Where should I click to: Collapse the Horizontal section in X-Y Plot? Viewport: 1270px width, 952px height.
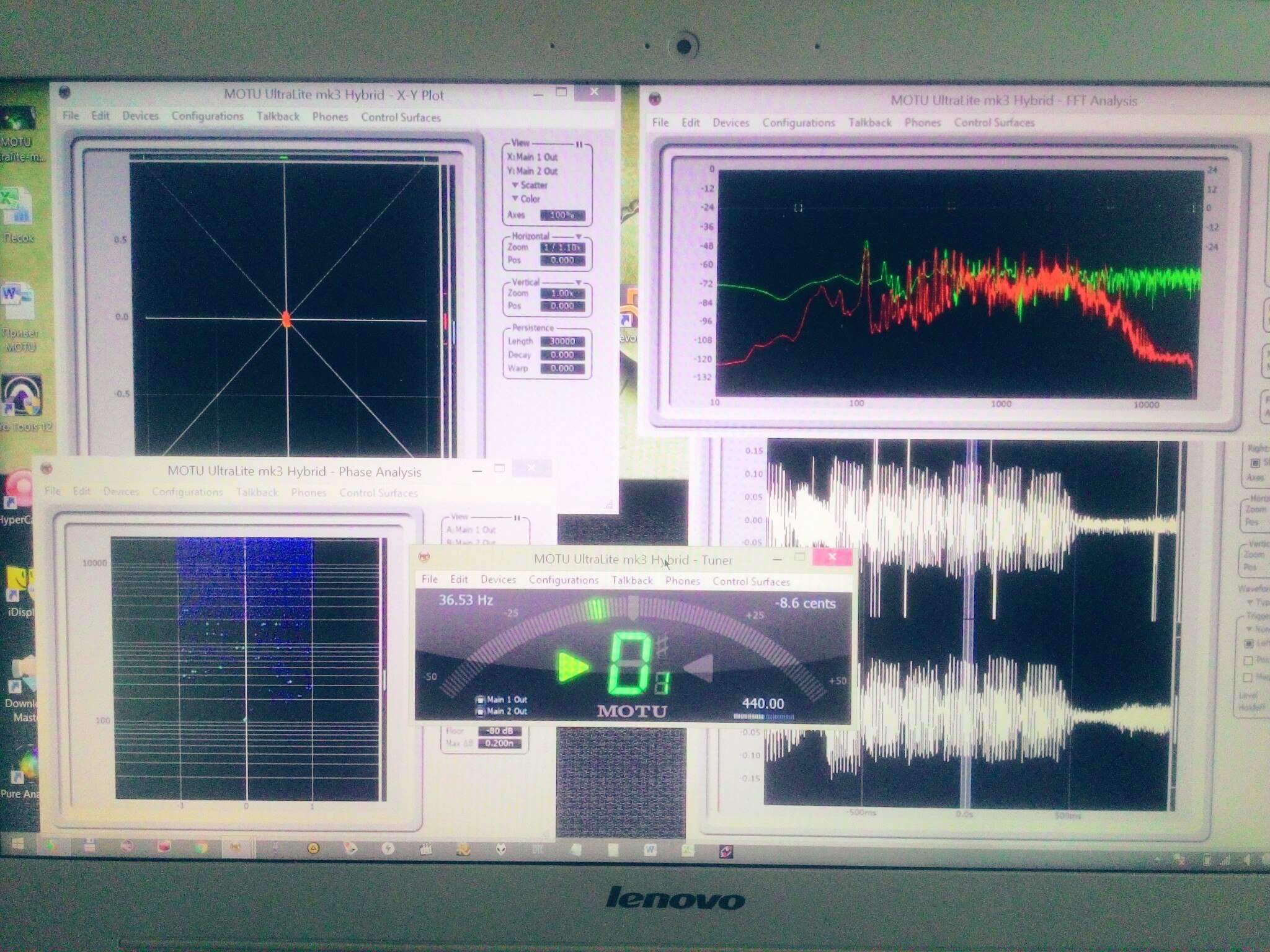click(x=579, y=237)
